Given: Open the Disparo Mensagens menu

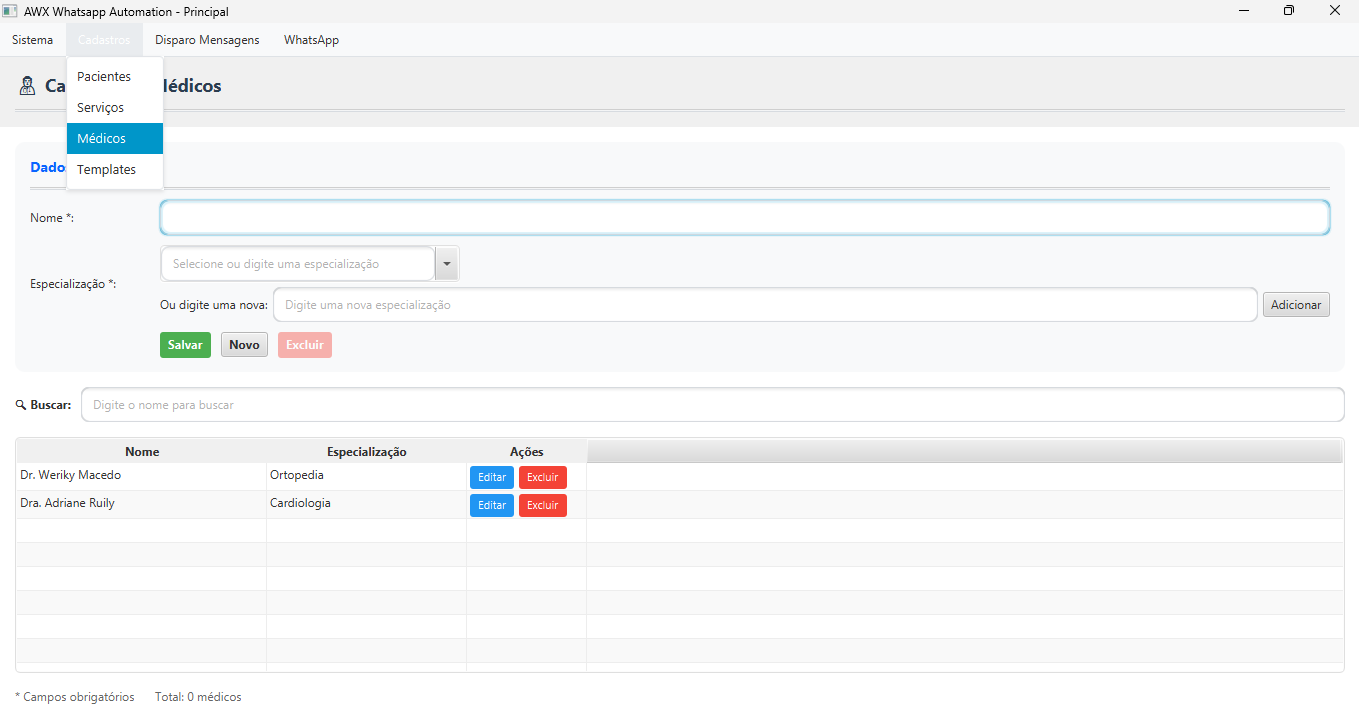Looking at the screenshot, I should point(207,40).
